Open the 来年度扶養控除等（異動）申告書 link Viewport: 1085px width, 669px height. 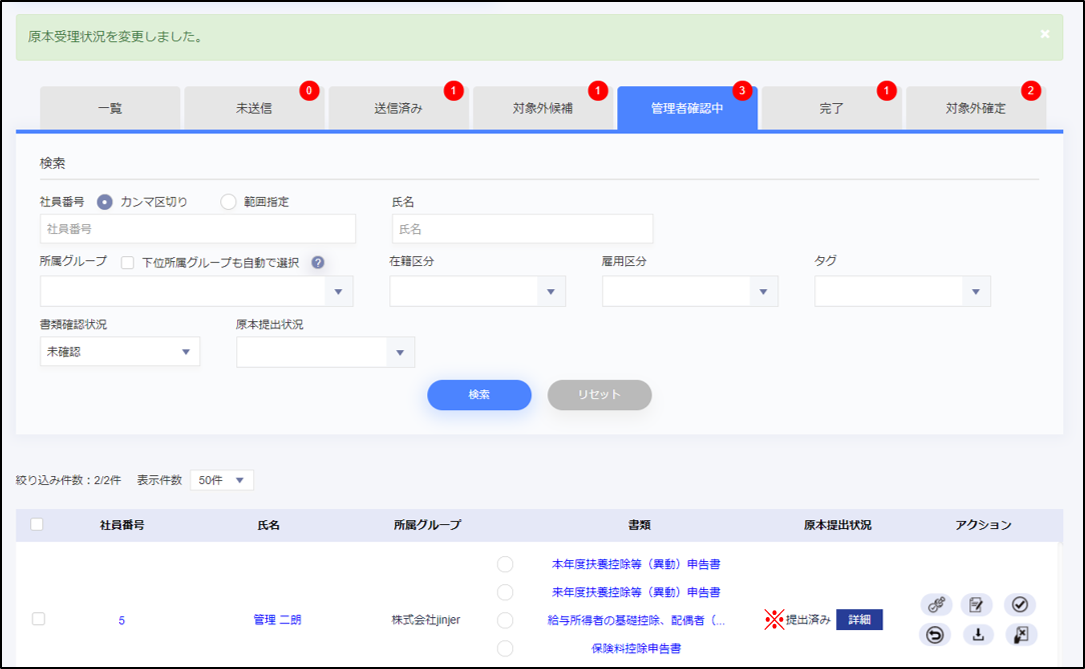(636, 592)
